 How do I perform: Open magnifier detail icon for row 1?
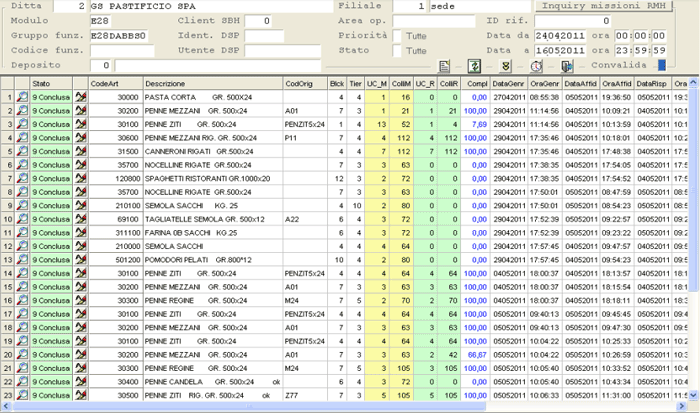22,97
